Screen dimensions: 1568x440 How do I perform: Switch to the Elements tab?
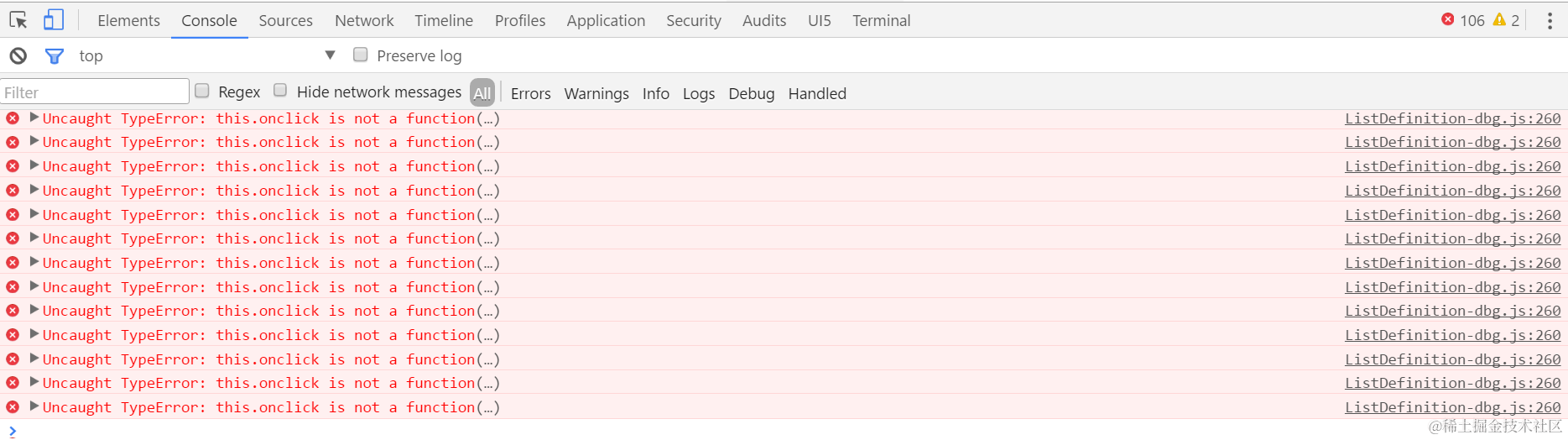coord(128,21)
